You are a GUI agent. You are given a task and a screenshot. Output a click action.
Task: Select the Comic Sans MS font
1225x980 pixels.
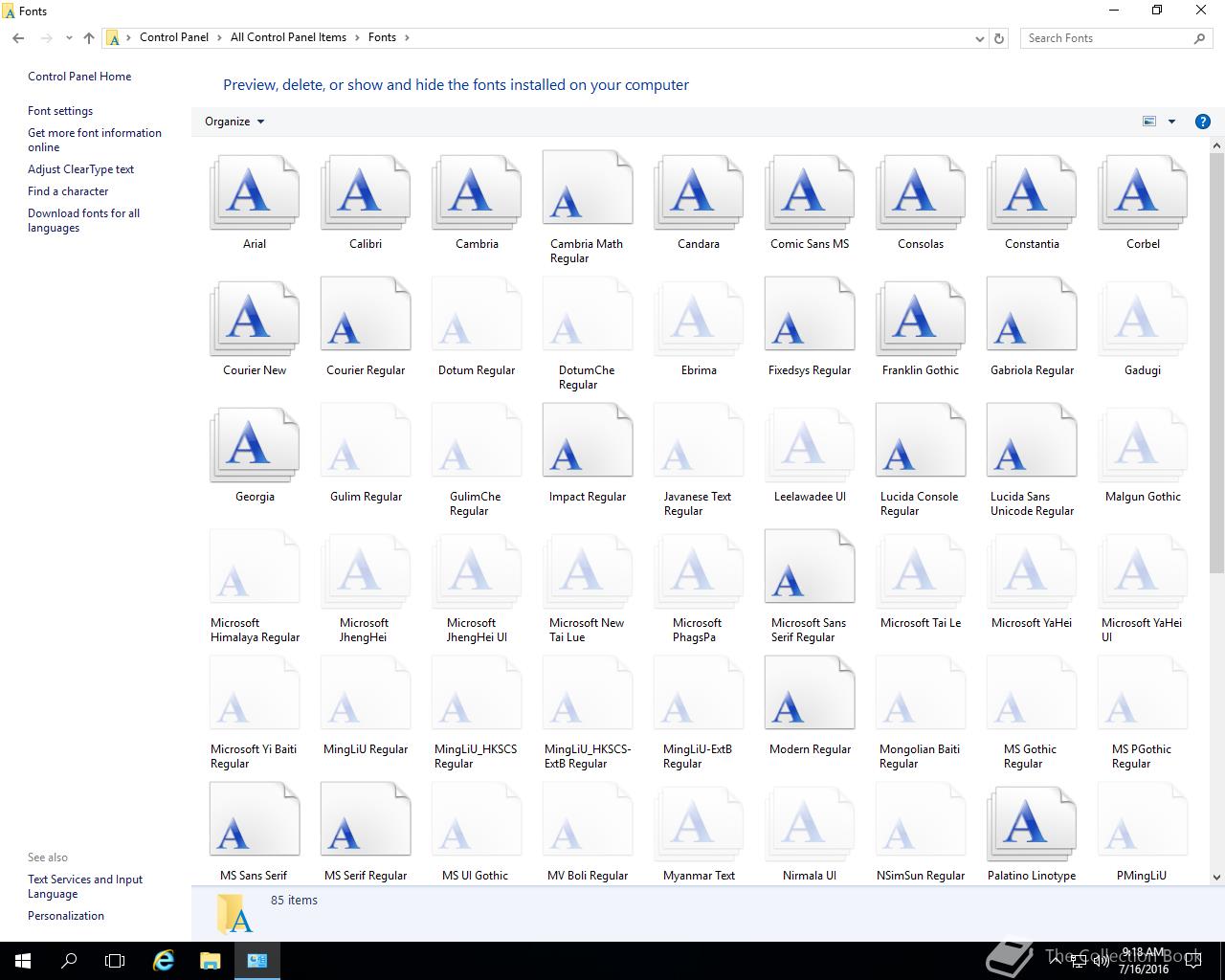coord(810,193)
